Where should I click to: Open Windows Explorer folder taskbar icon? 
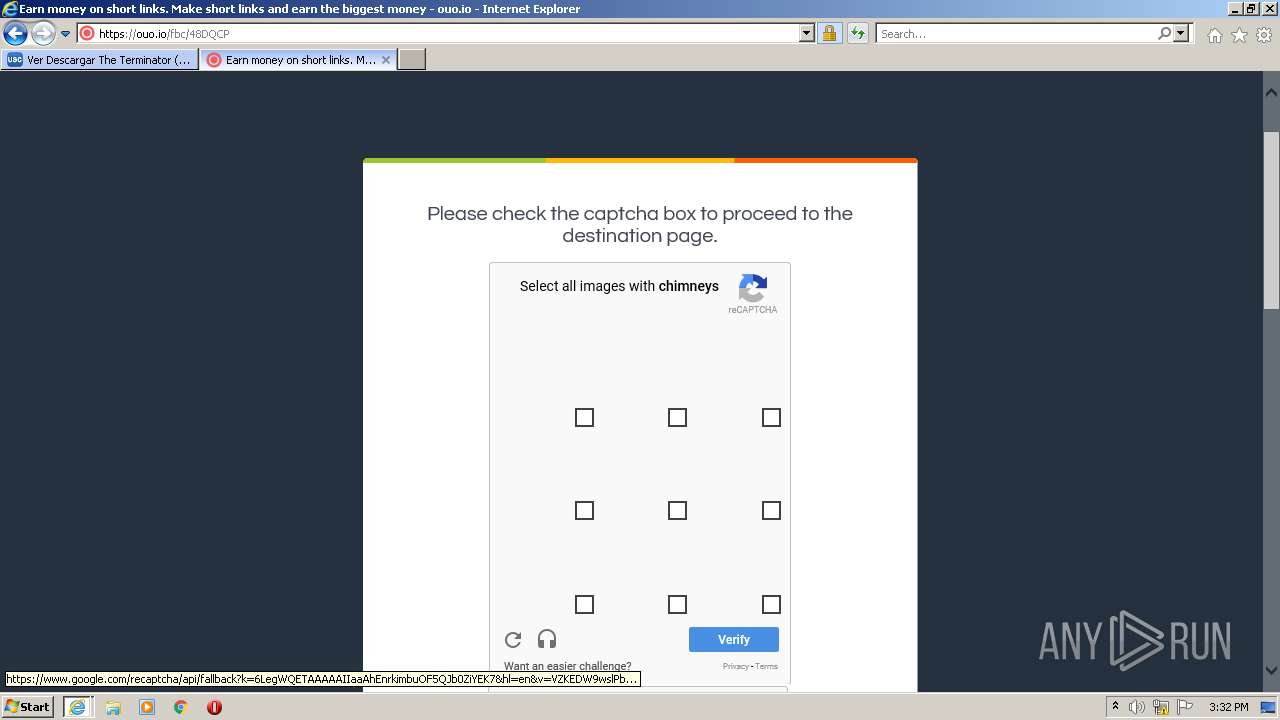pos(113,707)
